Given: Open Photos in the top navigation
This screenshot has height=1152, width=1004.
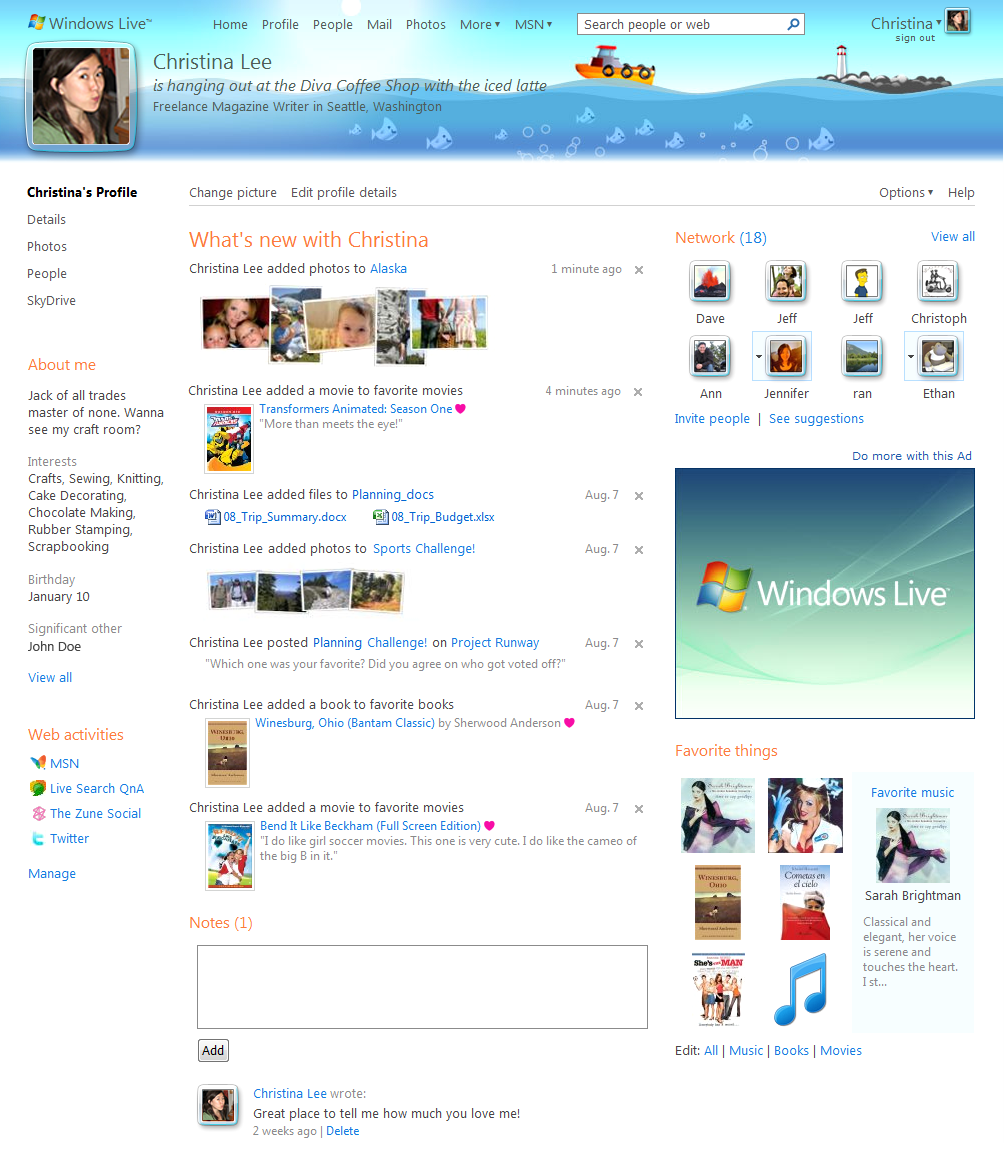Looking at the screenshot, I should click(425, 24).
